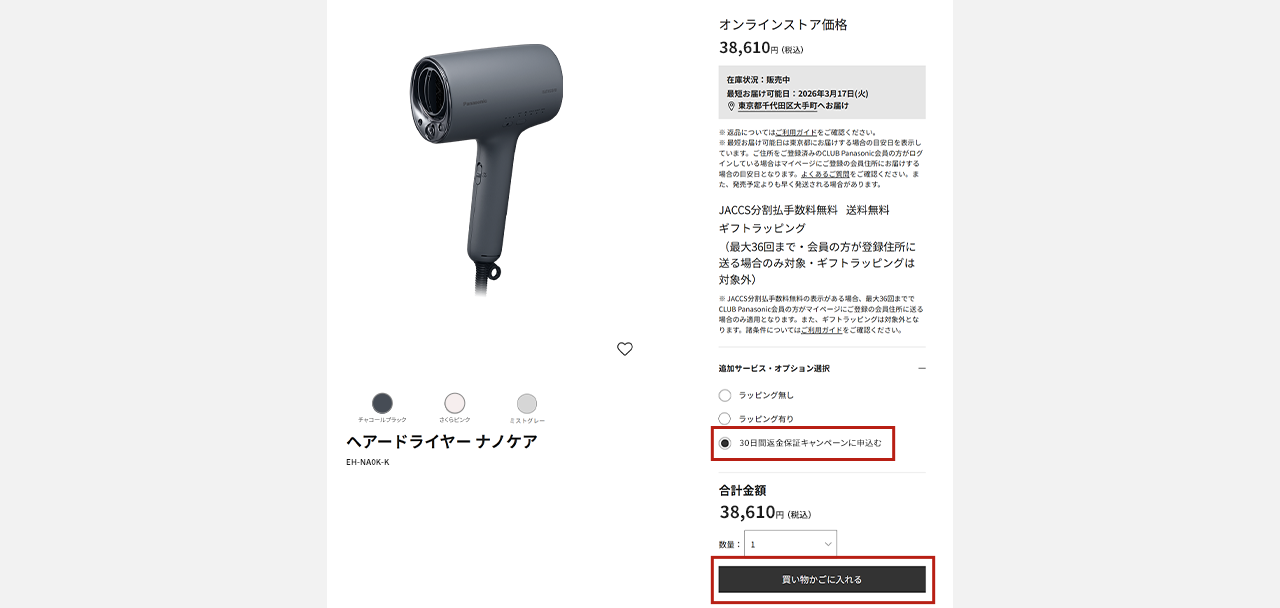Click the 追加サービス・オプション選択 heading
Image resolution: width=1280 pixels, height=608 pixels.
[774, 368]
